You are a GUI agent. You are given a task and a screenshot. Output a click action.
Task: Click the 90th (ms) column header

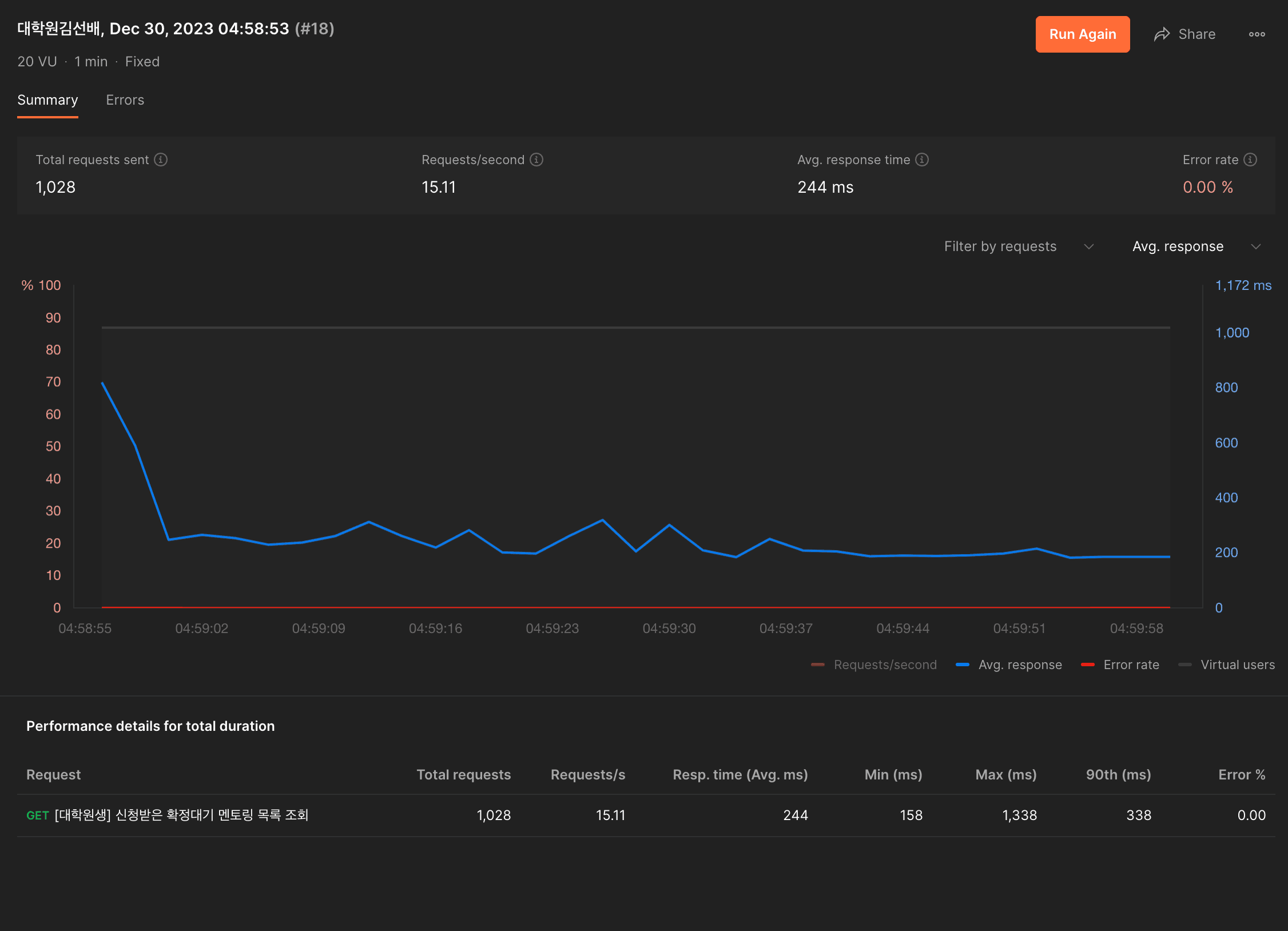tap(1118, 775)
